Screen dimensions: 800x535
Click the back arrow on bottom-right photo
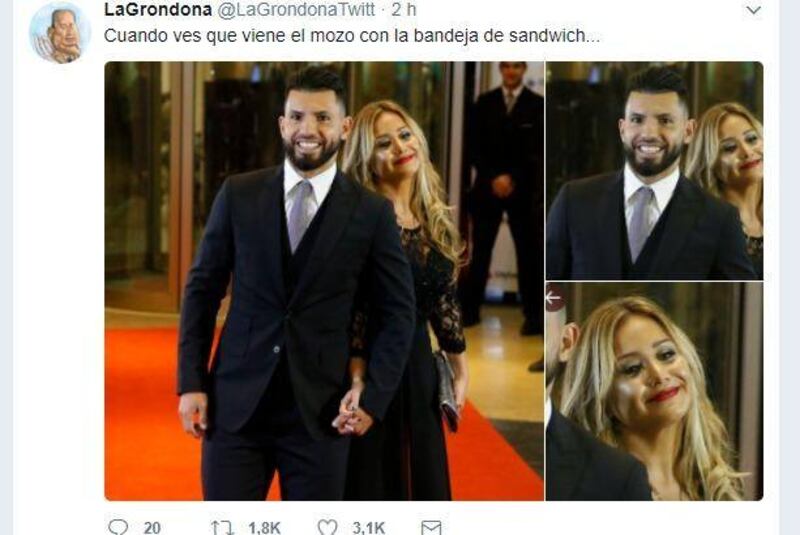pyautogui.click(x=554, y=297)
